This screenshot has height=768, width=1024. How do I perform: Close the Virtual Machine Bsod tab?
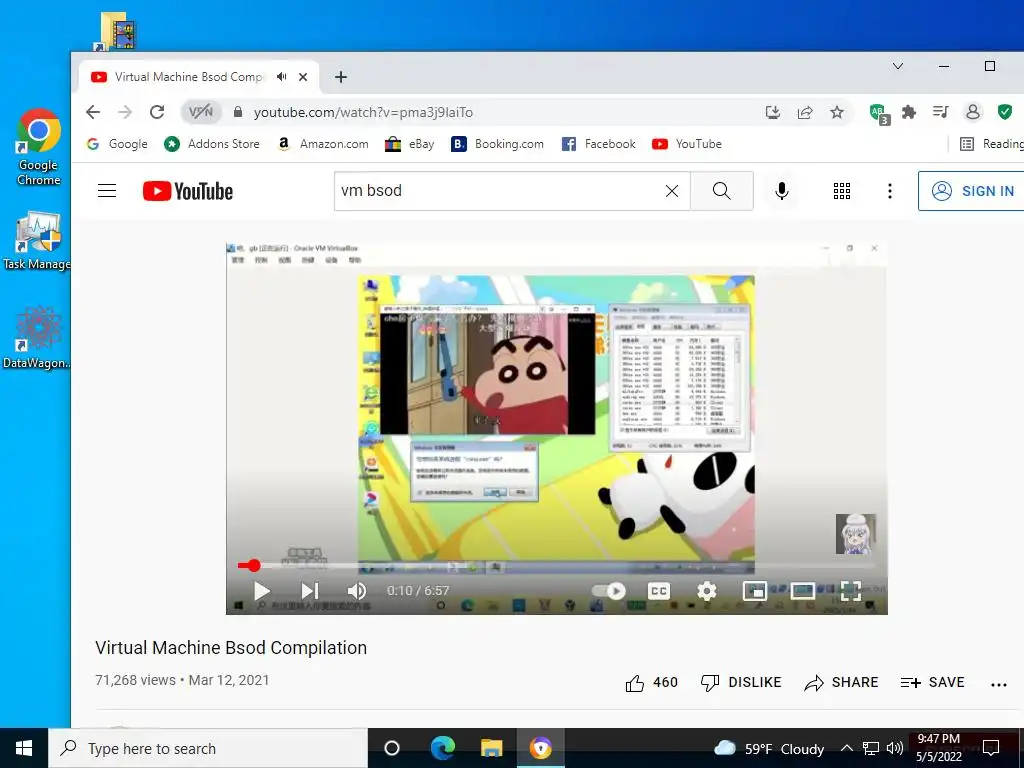coord(303,77)
